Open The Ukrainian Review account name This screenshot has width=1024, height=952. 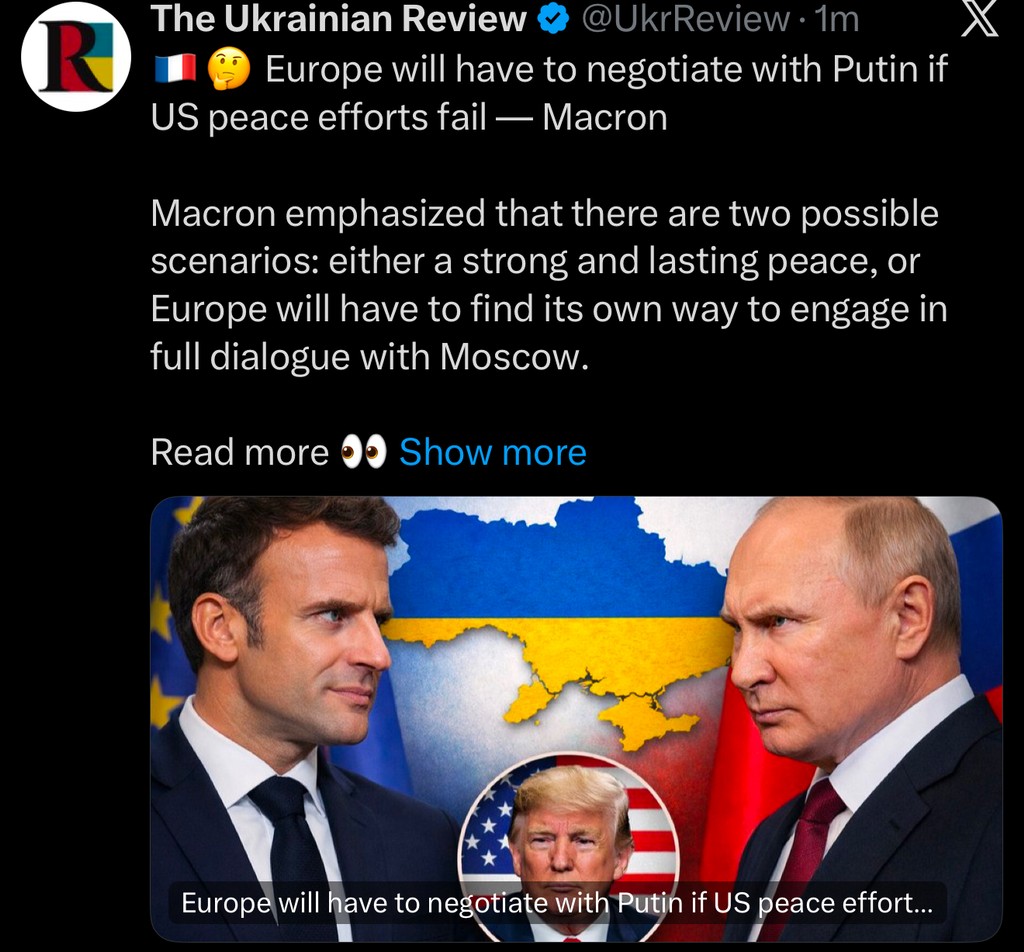click(338, 20)
